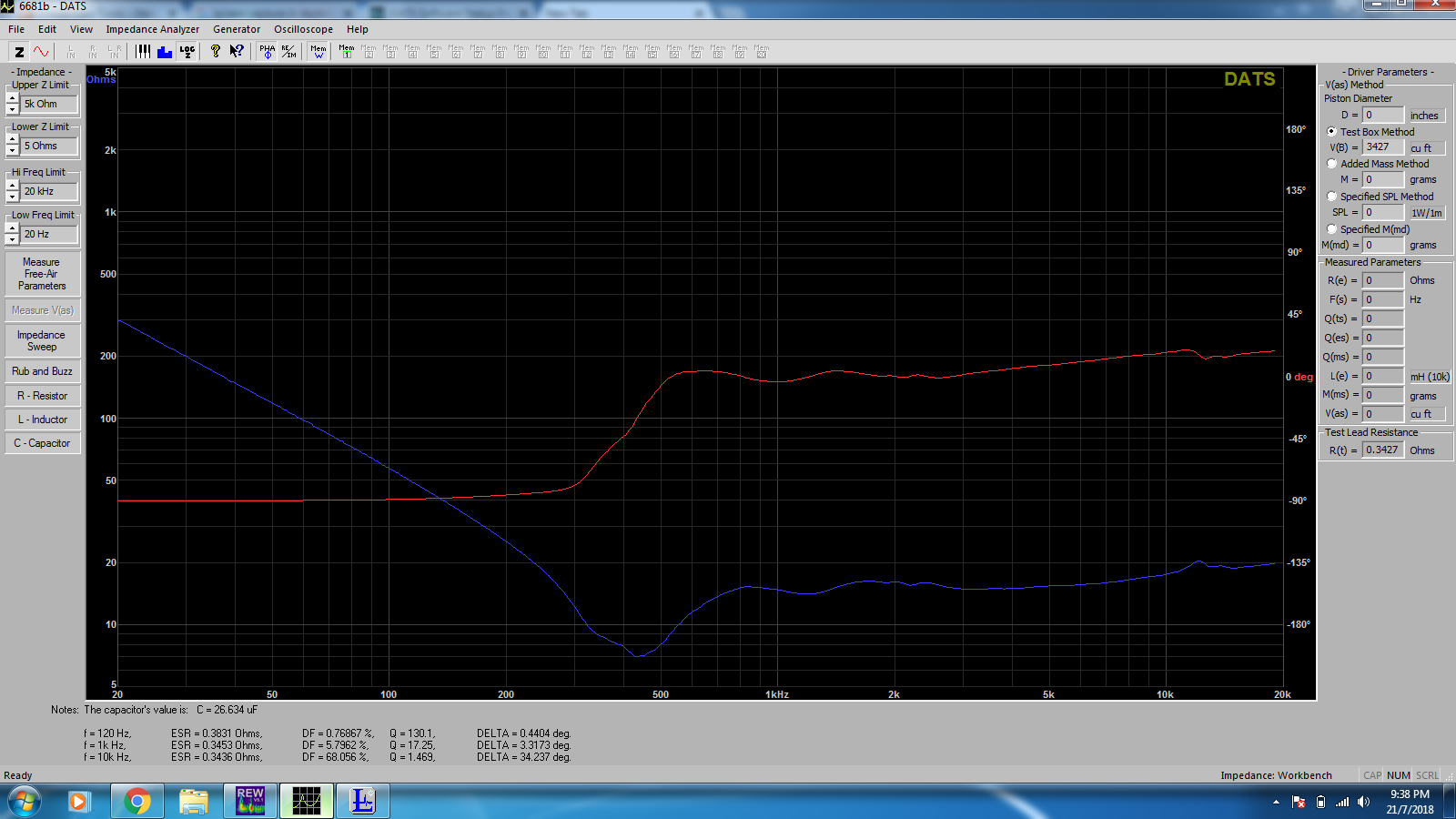Click the L IN input toolbar icon
1456x819 pixels.
pyautogui.click(x=71, y=52)
